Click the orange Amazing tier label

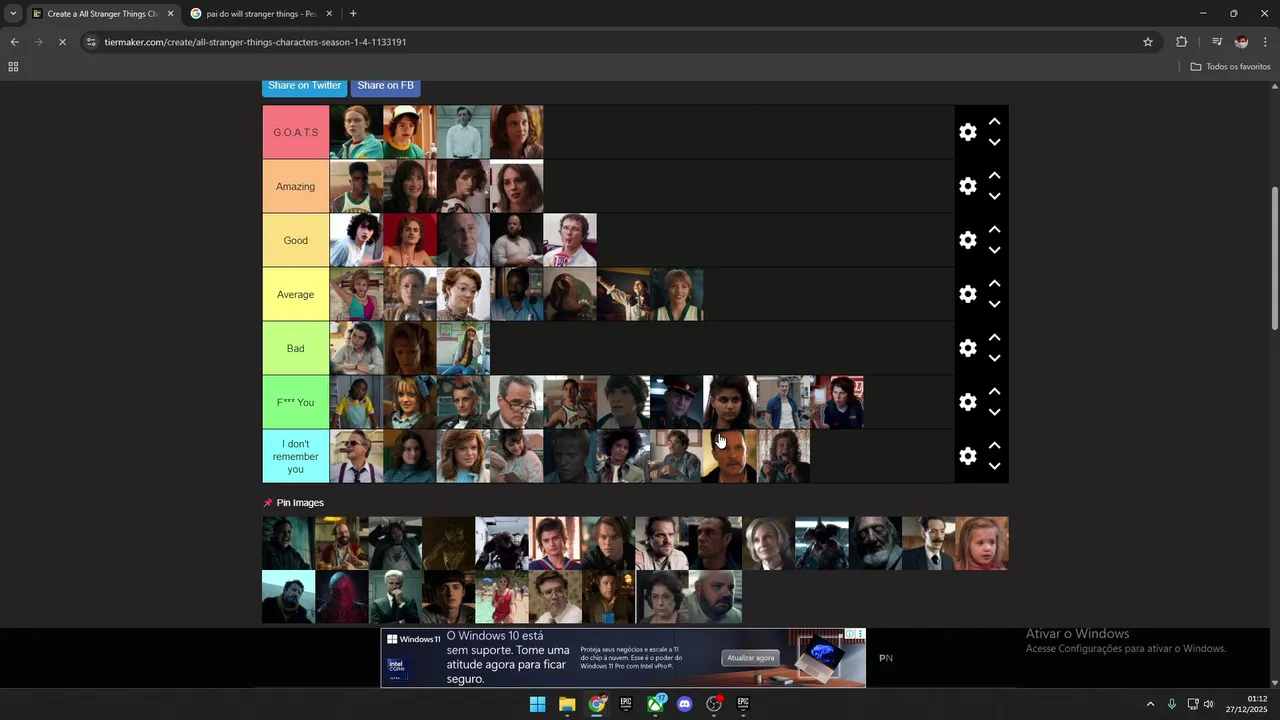[x=295, y=186]
